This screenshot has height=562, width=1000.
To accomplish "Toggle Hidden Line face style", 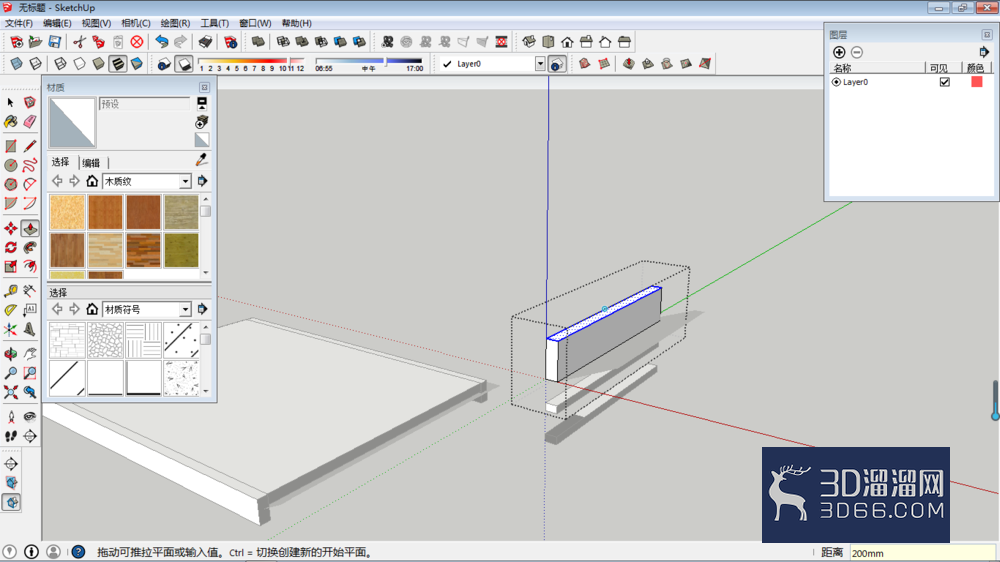I will (x=79, y=64).
